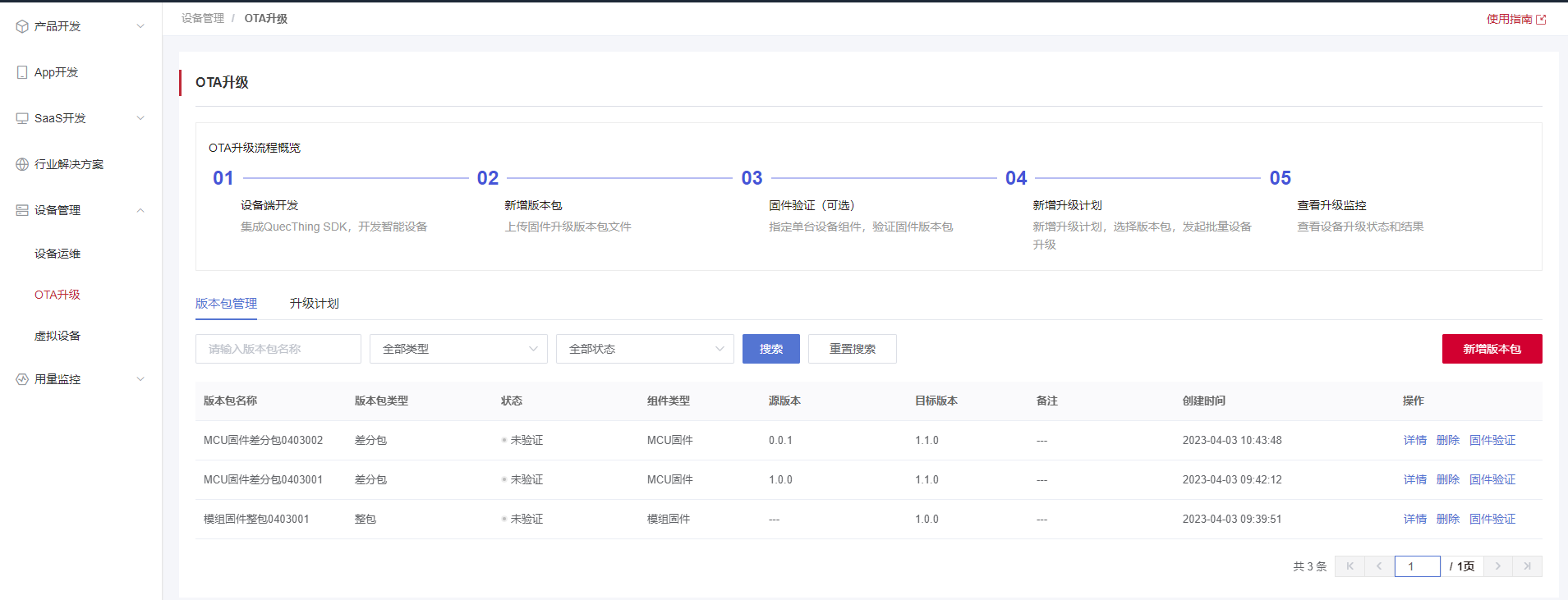Image resolution: width=1568 pixels, height=600 pixels.
Task: Click the 用量监控 sidebar icon
Action: [x=22, y=379]
